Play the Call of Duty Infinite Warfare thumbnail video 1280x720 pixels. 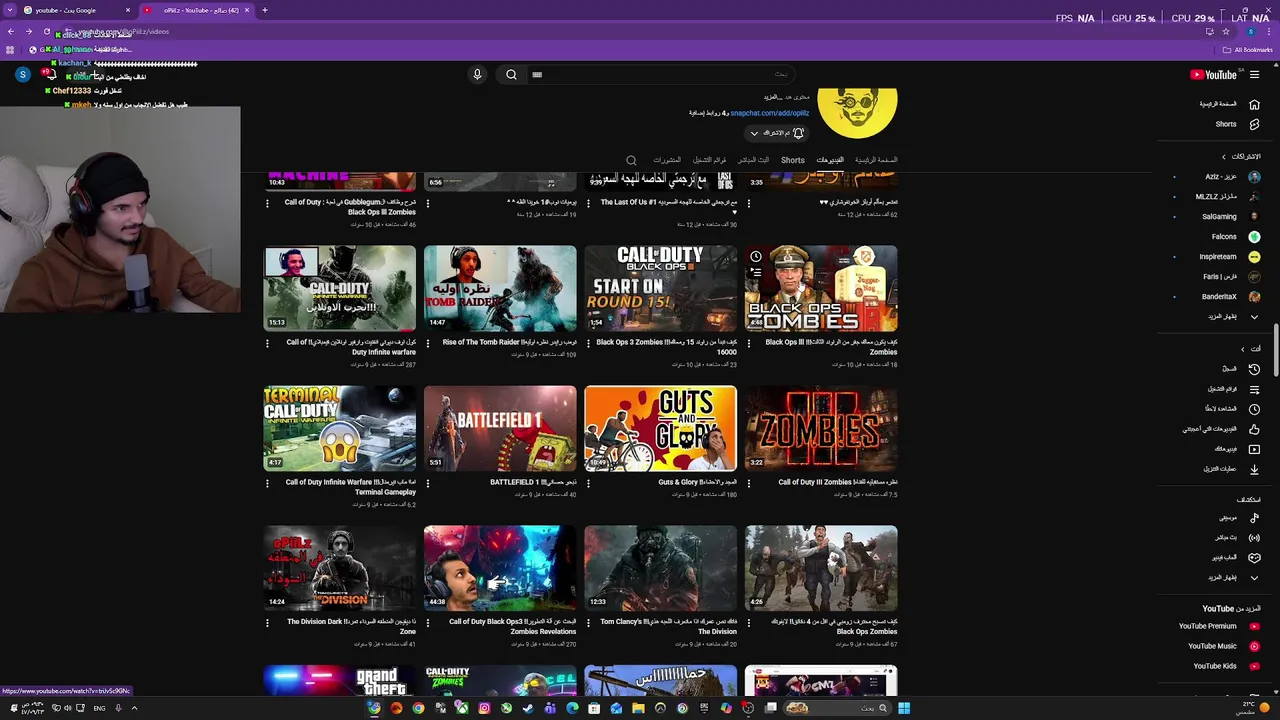(340, 288)
